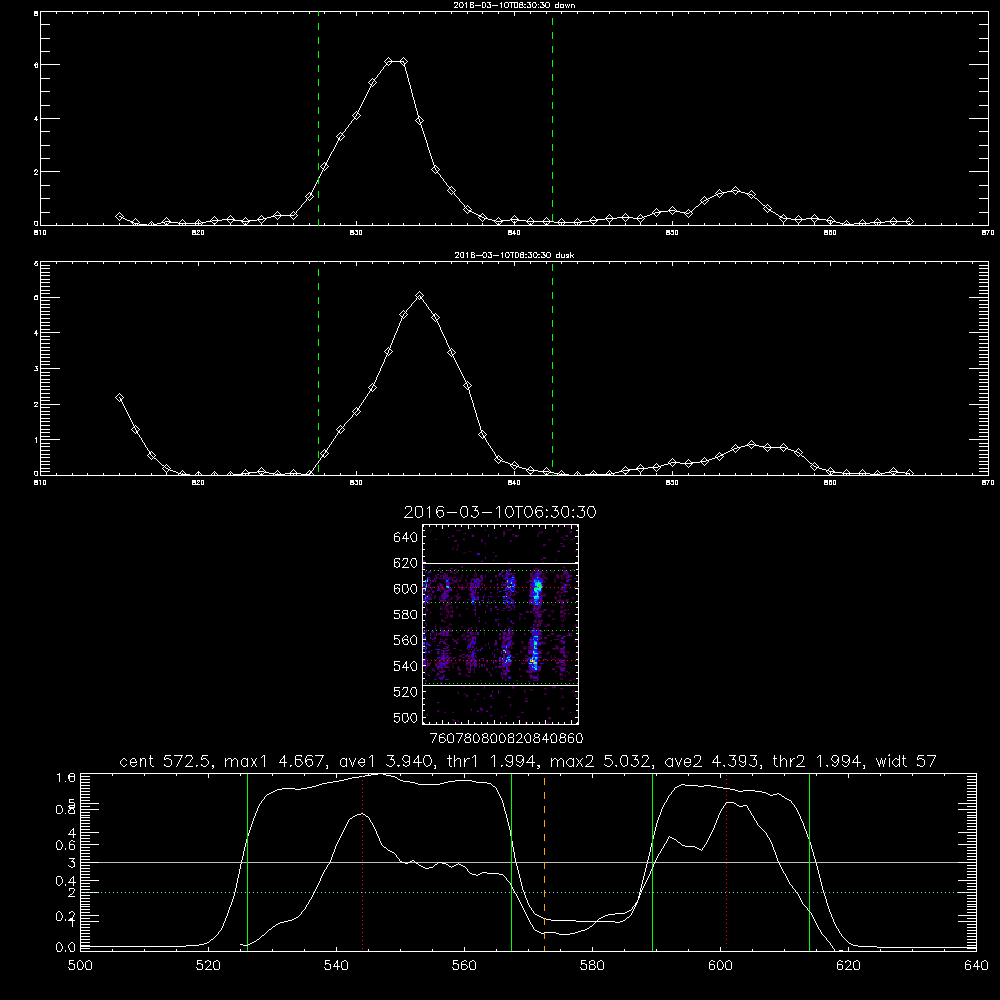Click bottom plot x-axis label 560
Screen dimensions: 1000x1000
[464, 966]
